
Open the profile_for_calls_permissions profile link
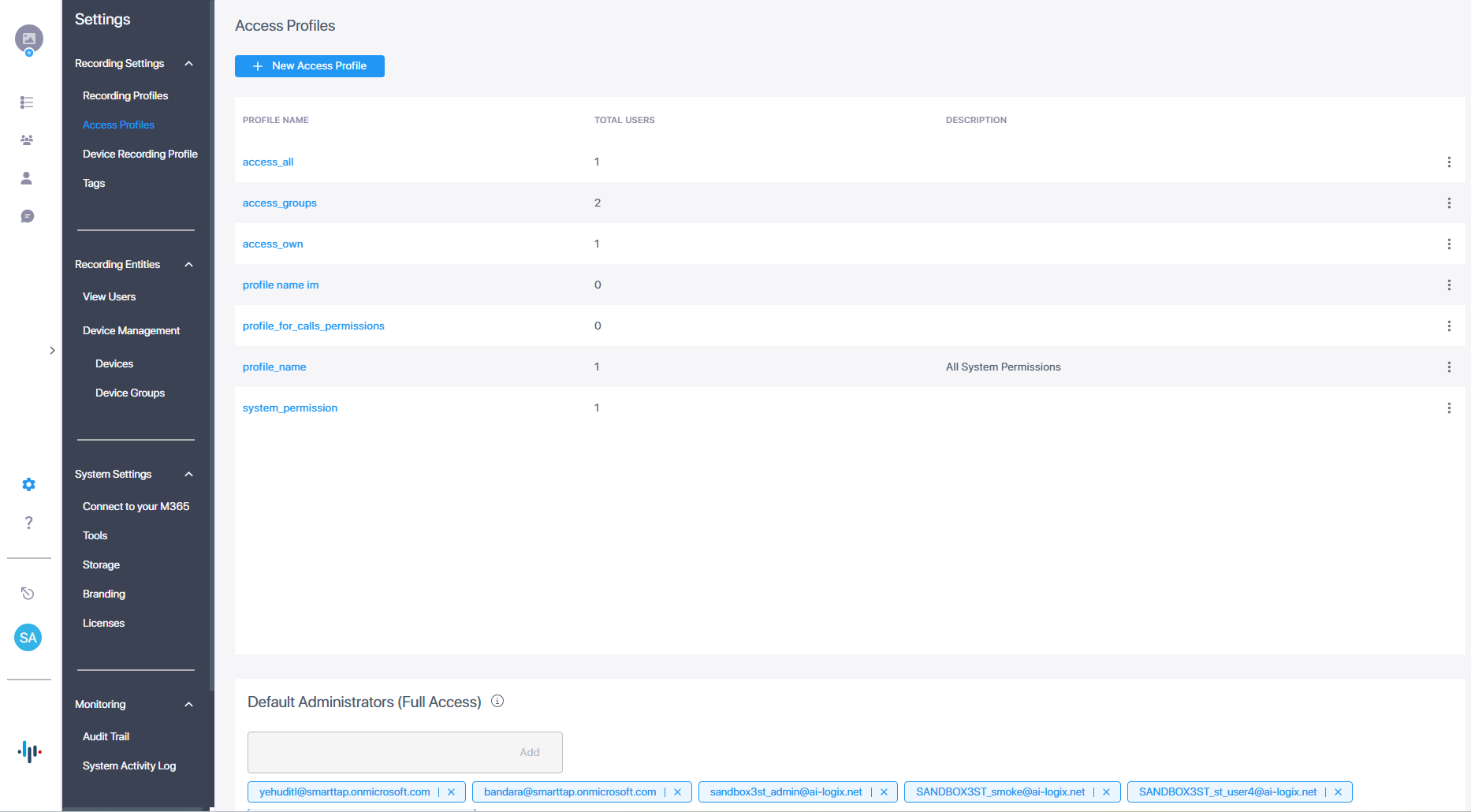[x=314, y=326]
